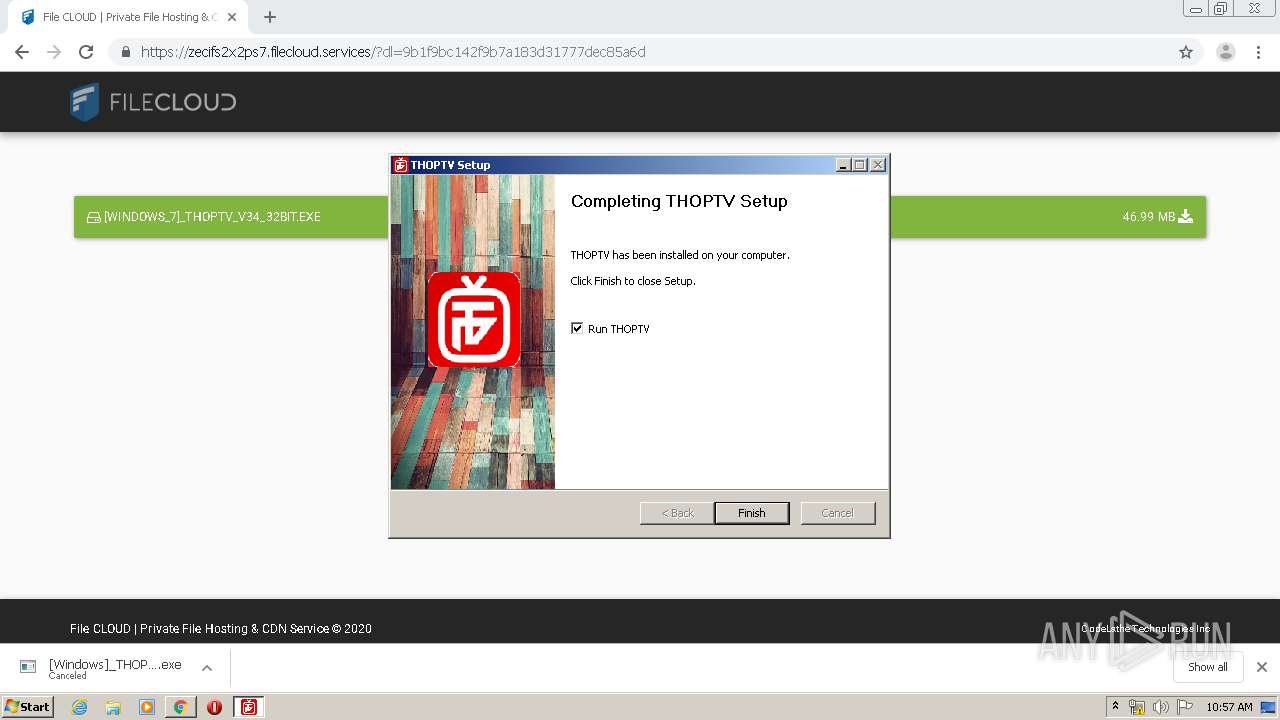This screenshot has width=1280, height=720.
Task: Click the red Opera taskbar icon
Action: pyautogui.click(x=214, y=707)
